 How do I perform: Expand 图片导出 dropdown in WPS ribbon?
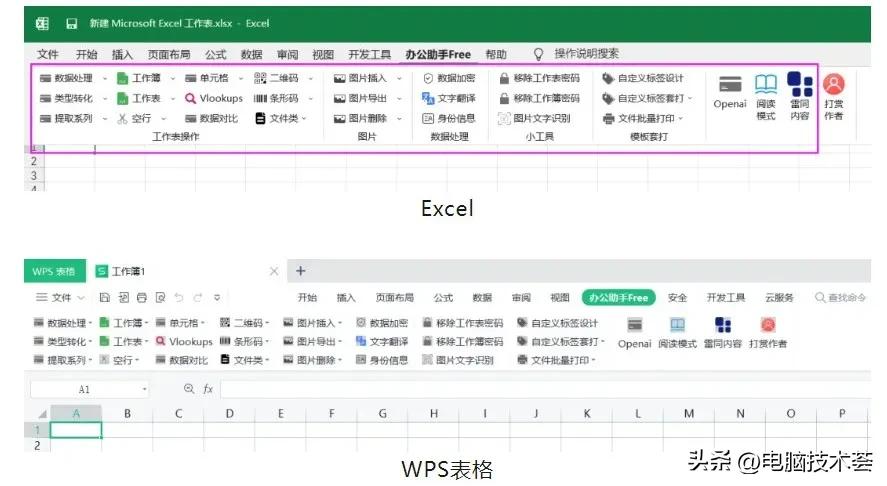pyautogui.click(x=340, y=342)
